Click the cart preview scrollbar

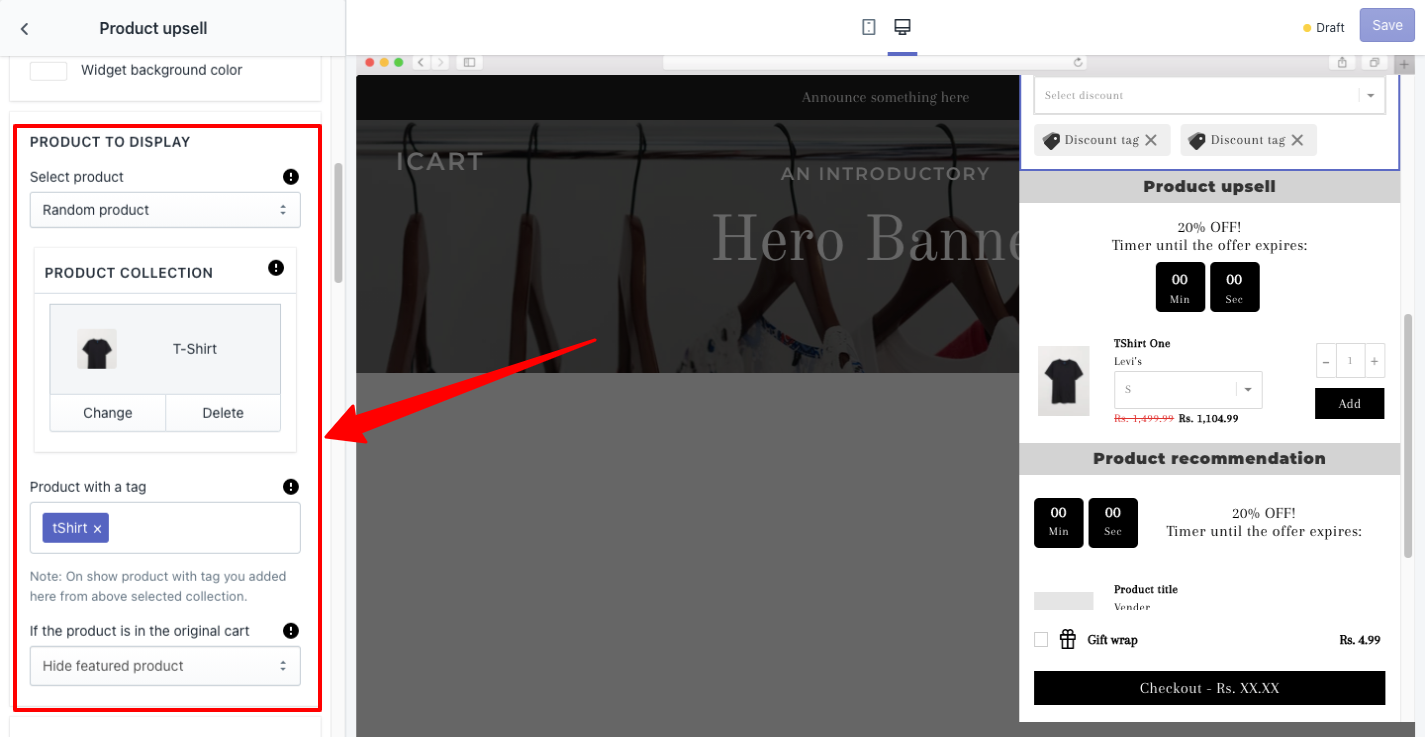coord(1407,435)
